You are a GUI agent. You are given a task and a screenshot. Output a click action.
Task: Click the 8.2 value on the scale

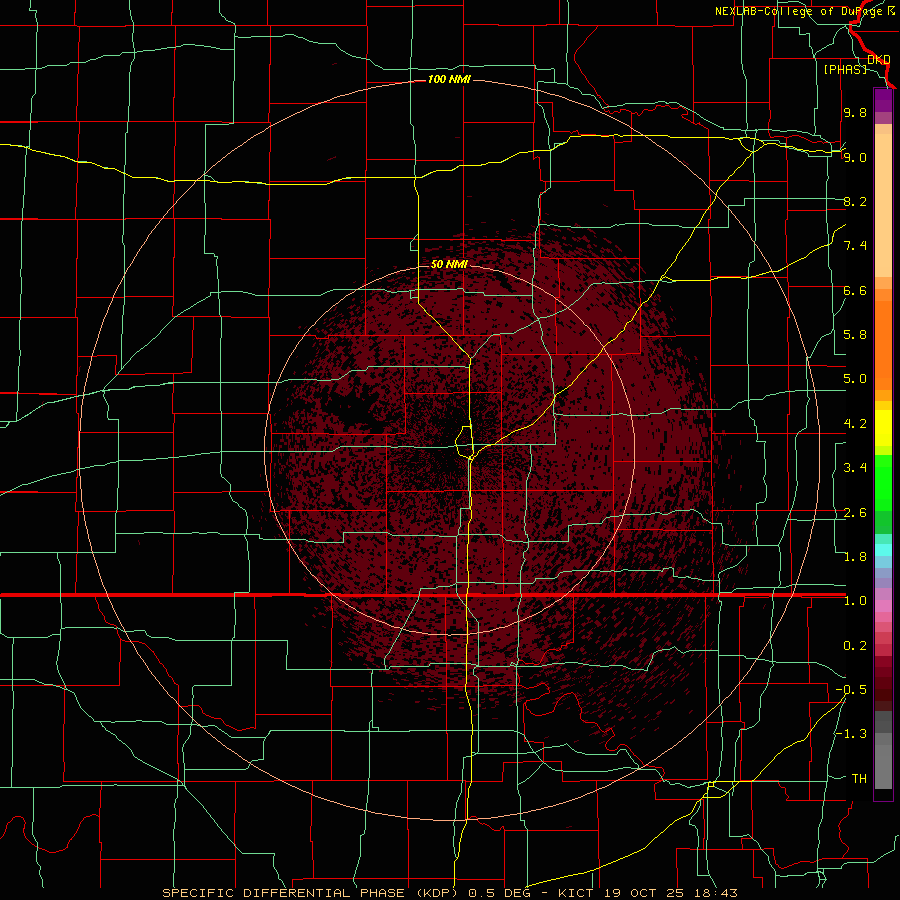click(x=855, y=201)
